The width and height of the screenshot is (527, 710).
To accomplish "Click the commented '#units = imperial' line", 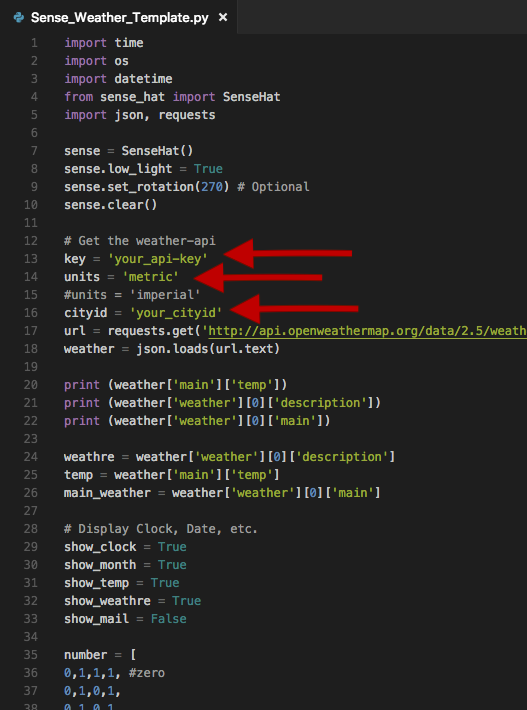I will click(132, 295).
